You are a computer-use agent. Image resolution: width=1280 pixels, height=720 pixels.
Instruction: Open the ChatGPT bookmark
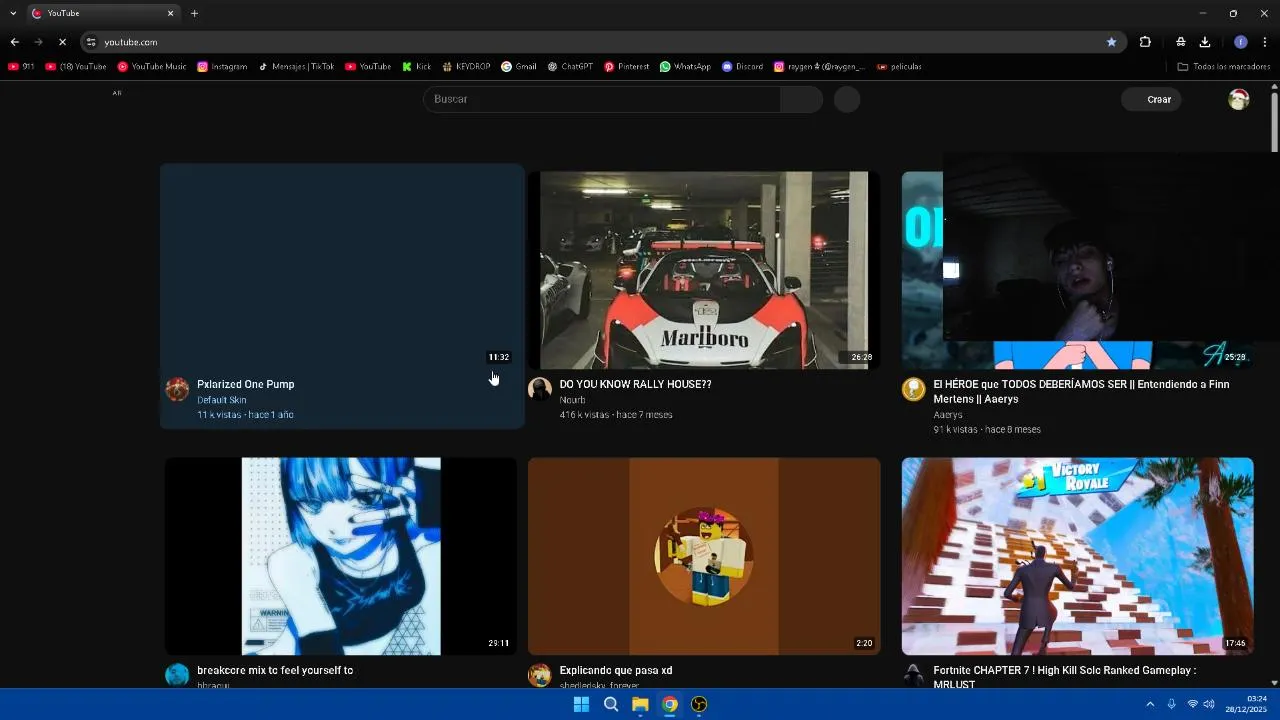570,67
